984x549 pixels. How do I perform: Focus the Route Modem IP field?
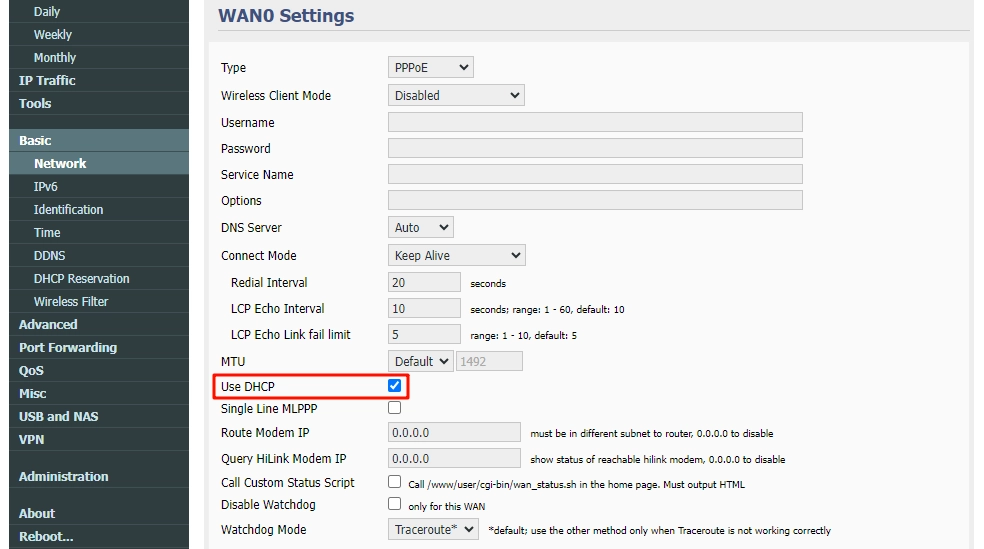tap(454, 433)
